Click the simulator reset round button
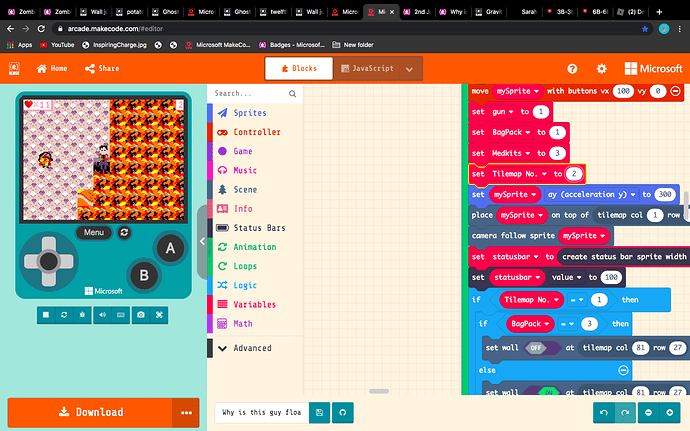690x431 pixels. click(x=125, y=232)
